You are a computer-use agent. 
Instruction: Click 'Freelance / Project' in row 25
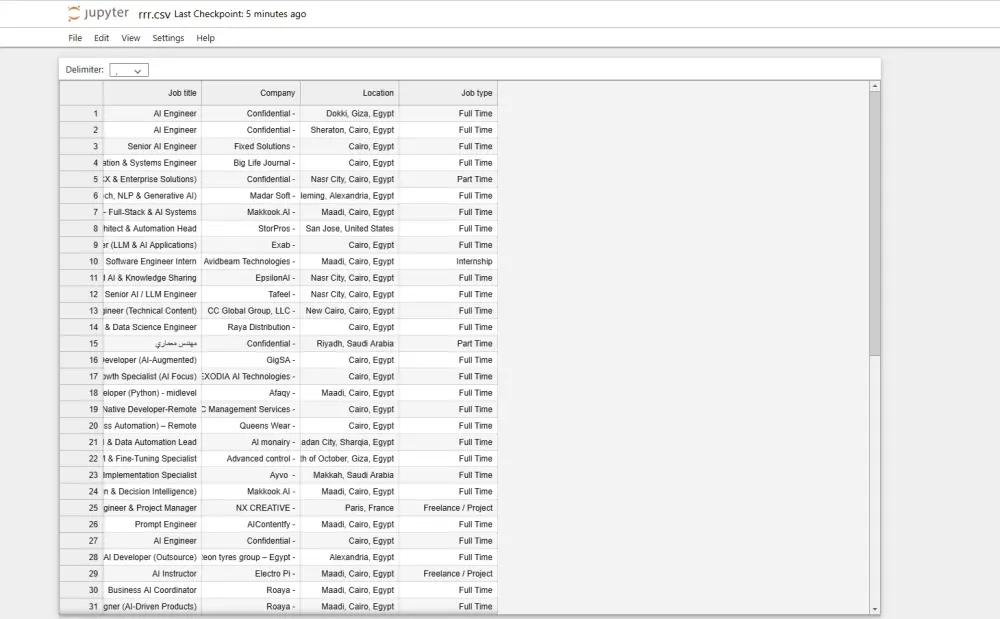pyautogui.click(x=448, y=508)
